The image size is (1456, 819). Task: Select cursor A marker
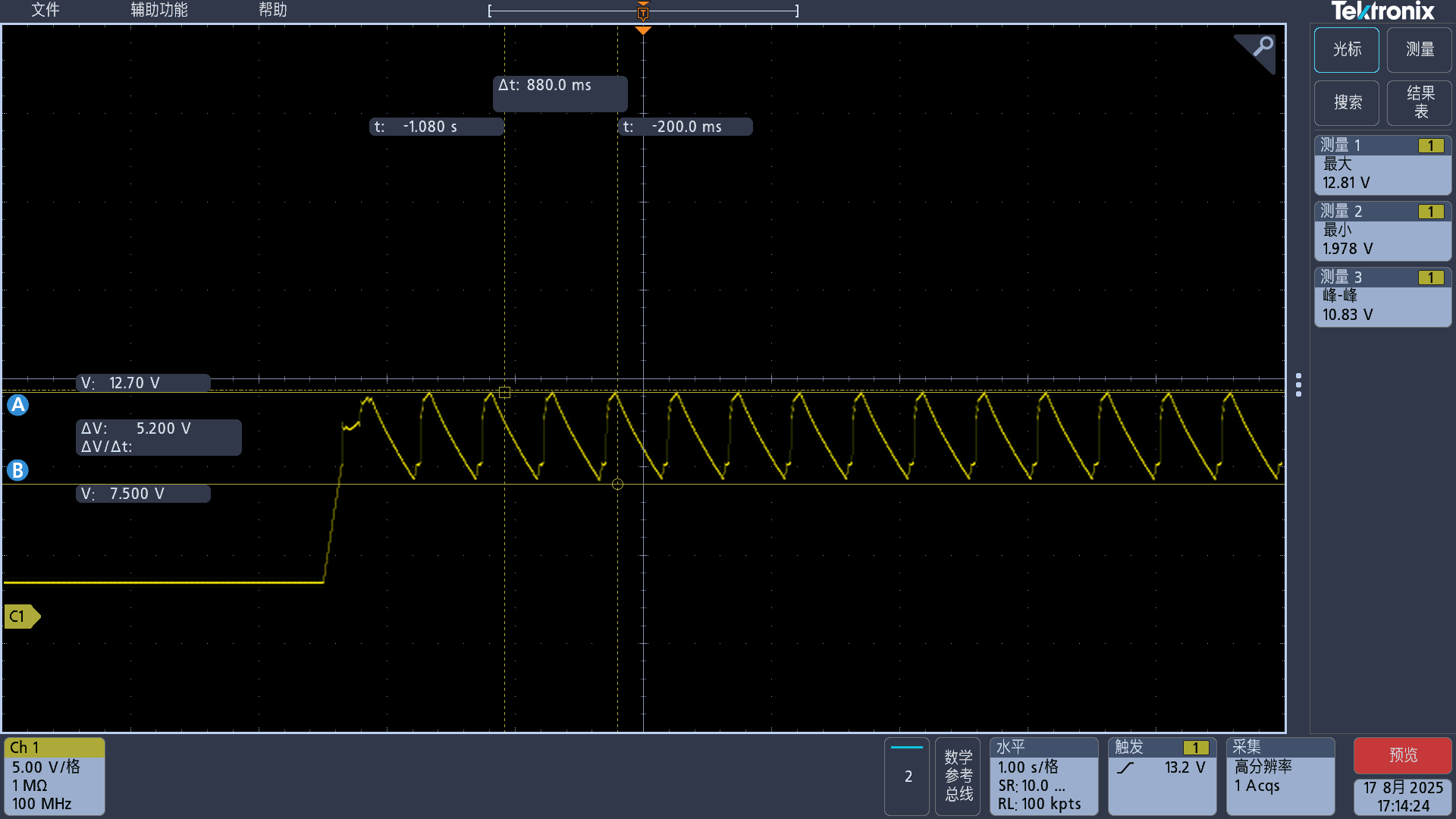(x=17, y=405)
